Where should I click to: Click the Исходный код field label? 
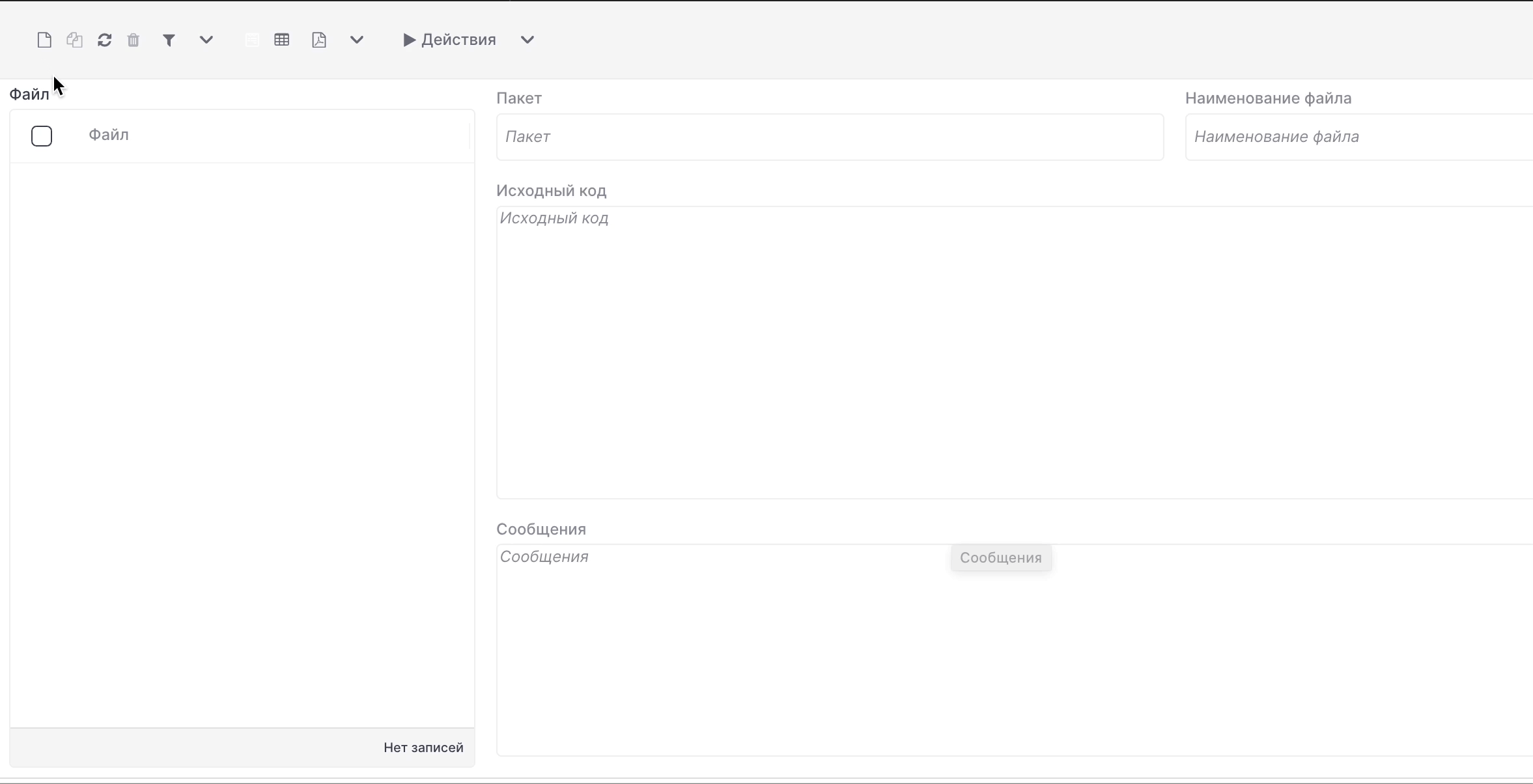click(x=551, y=191)
